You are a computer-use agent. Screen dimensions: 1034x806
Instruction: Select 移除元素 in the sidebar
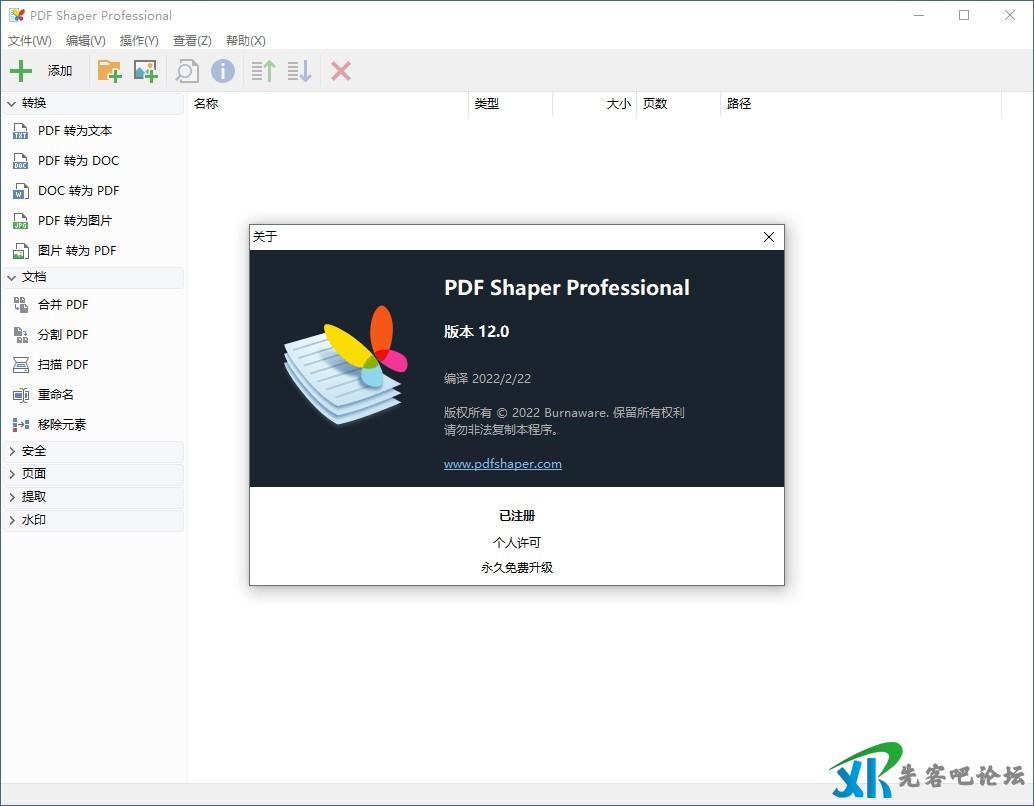(62, 425)
